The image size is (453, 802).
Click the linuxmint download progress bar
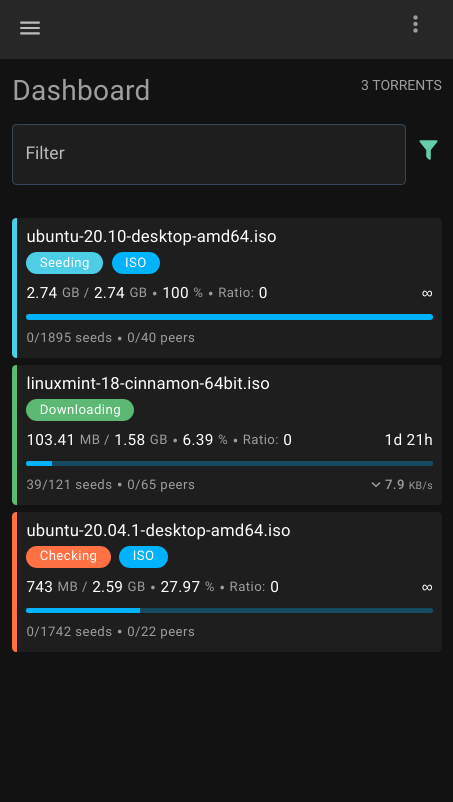(x=230, y=463)
